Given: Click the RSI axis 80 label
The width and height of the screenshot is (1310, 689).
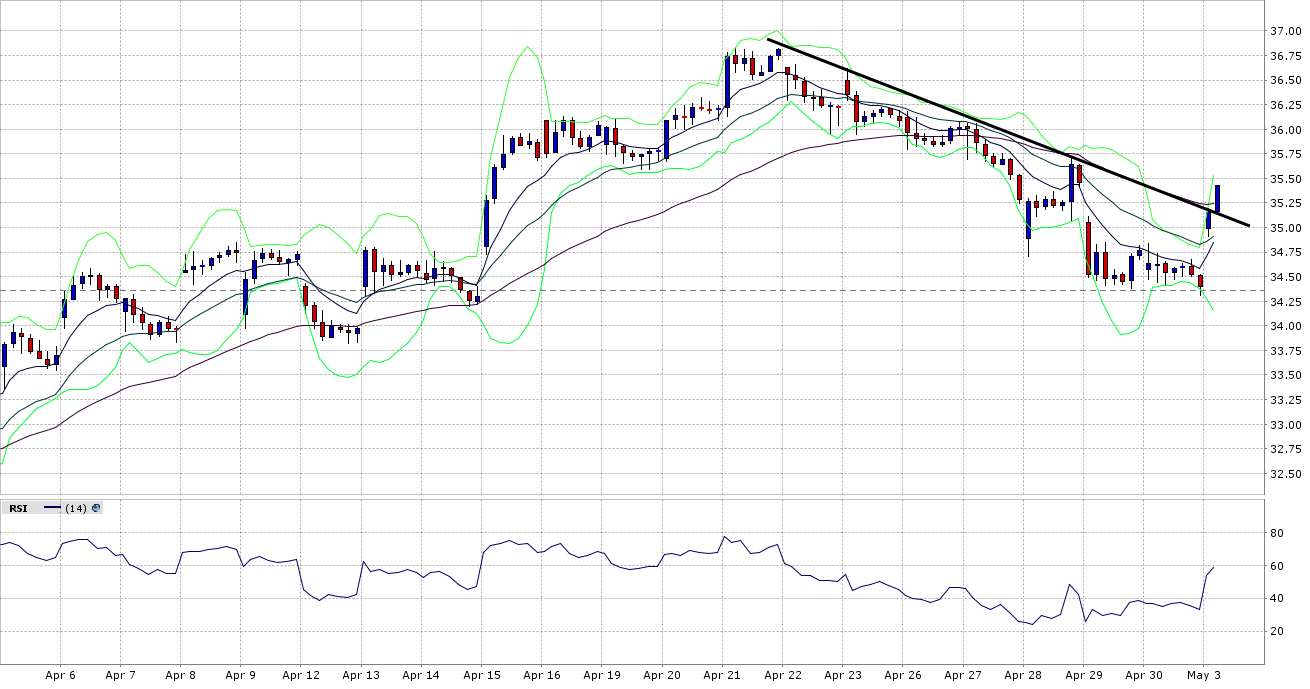Looking at the screenshot, I should point(1277,534).
